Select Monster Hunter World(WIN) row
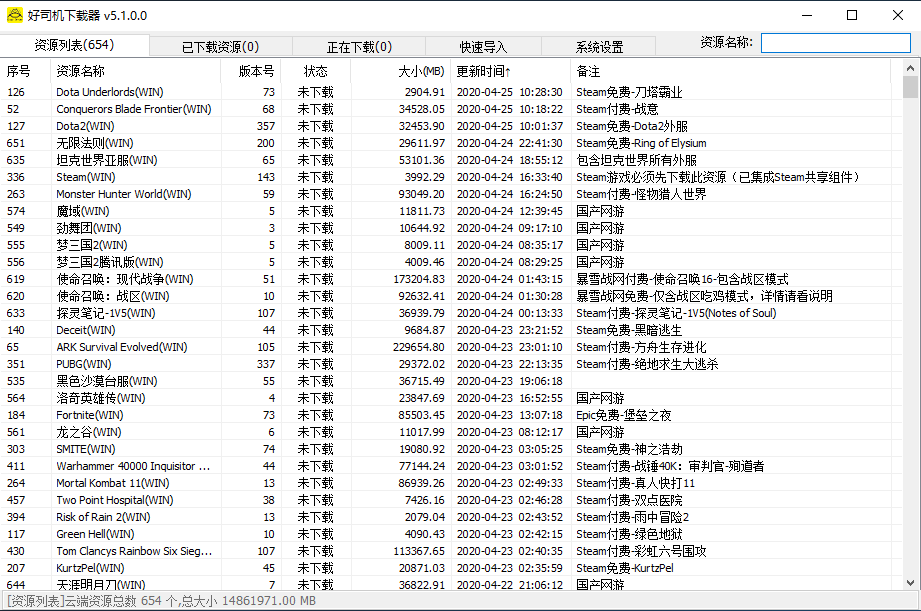Image resolution: width=921 pixels, height=611 pixels. 451,194
